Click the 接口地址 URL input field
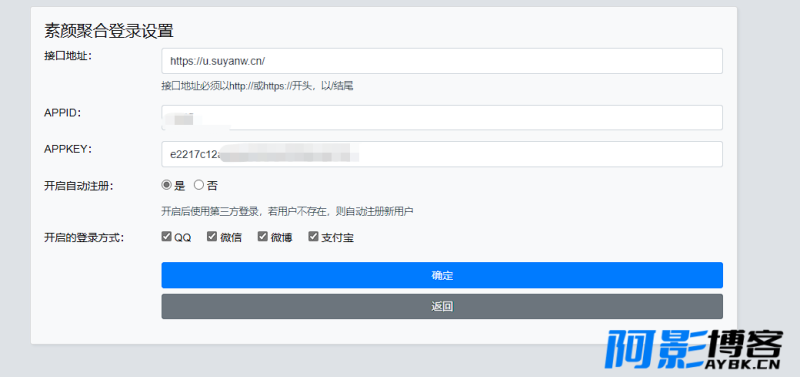This screenshot has height=377, width=800. (442, 61)
